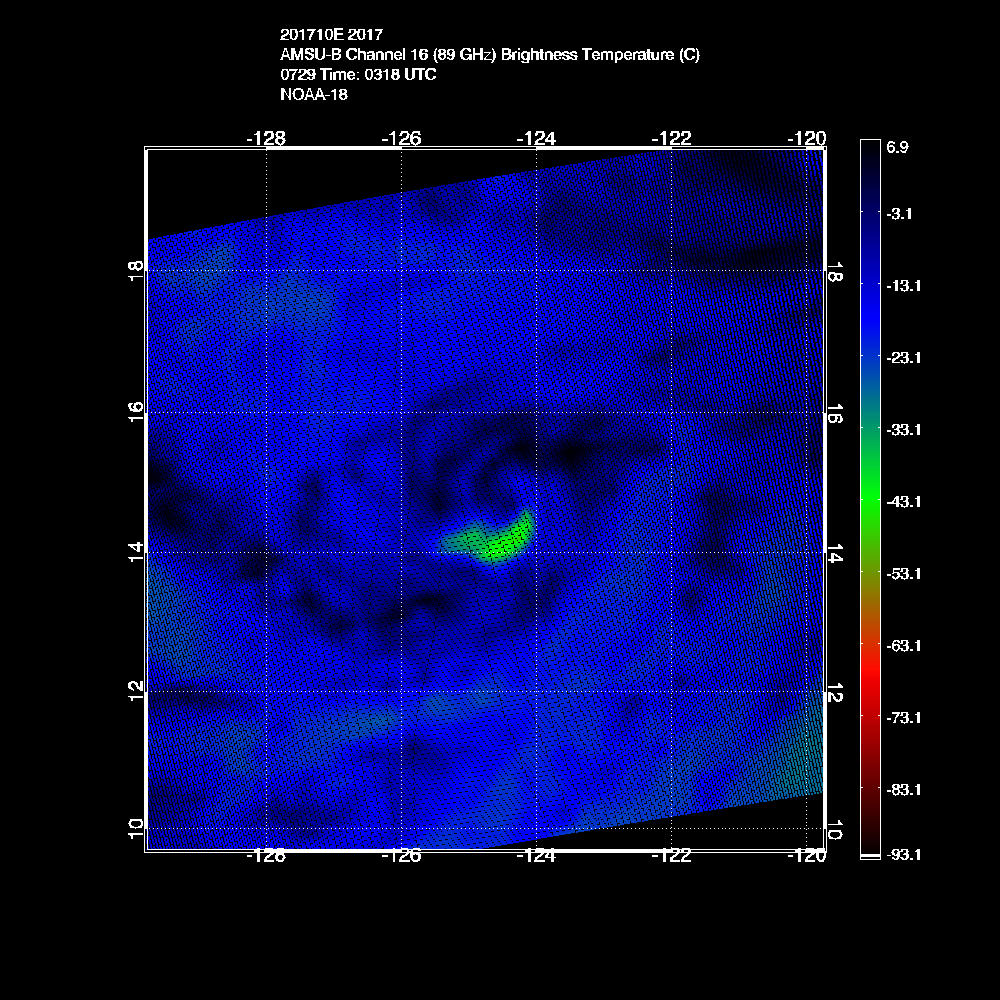1000x1000 pixels.
Task: Click the 'AMSU-B Channel 16 (89 GHz) Brightness Temperature (C)' heading
Action: click(490, 55)
